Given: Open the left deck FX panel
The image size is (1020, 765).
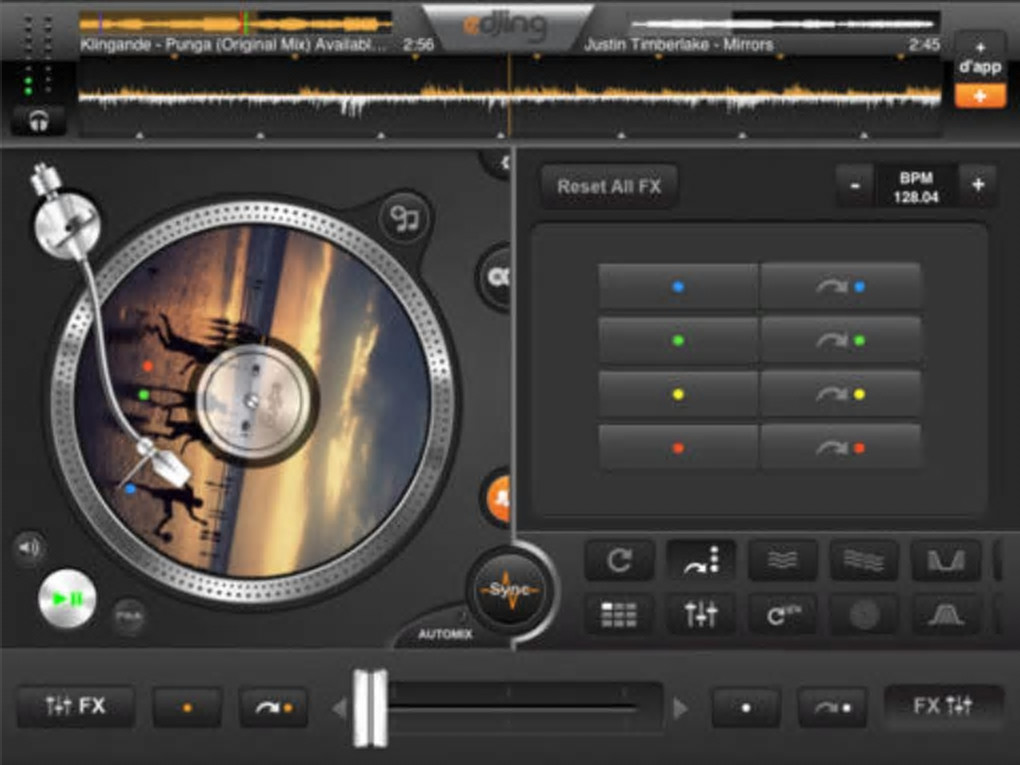Looking at the screenshot, I should pyautogui.click(x=75, y=706).
